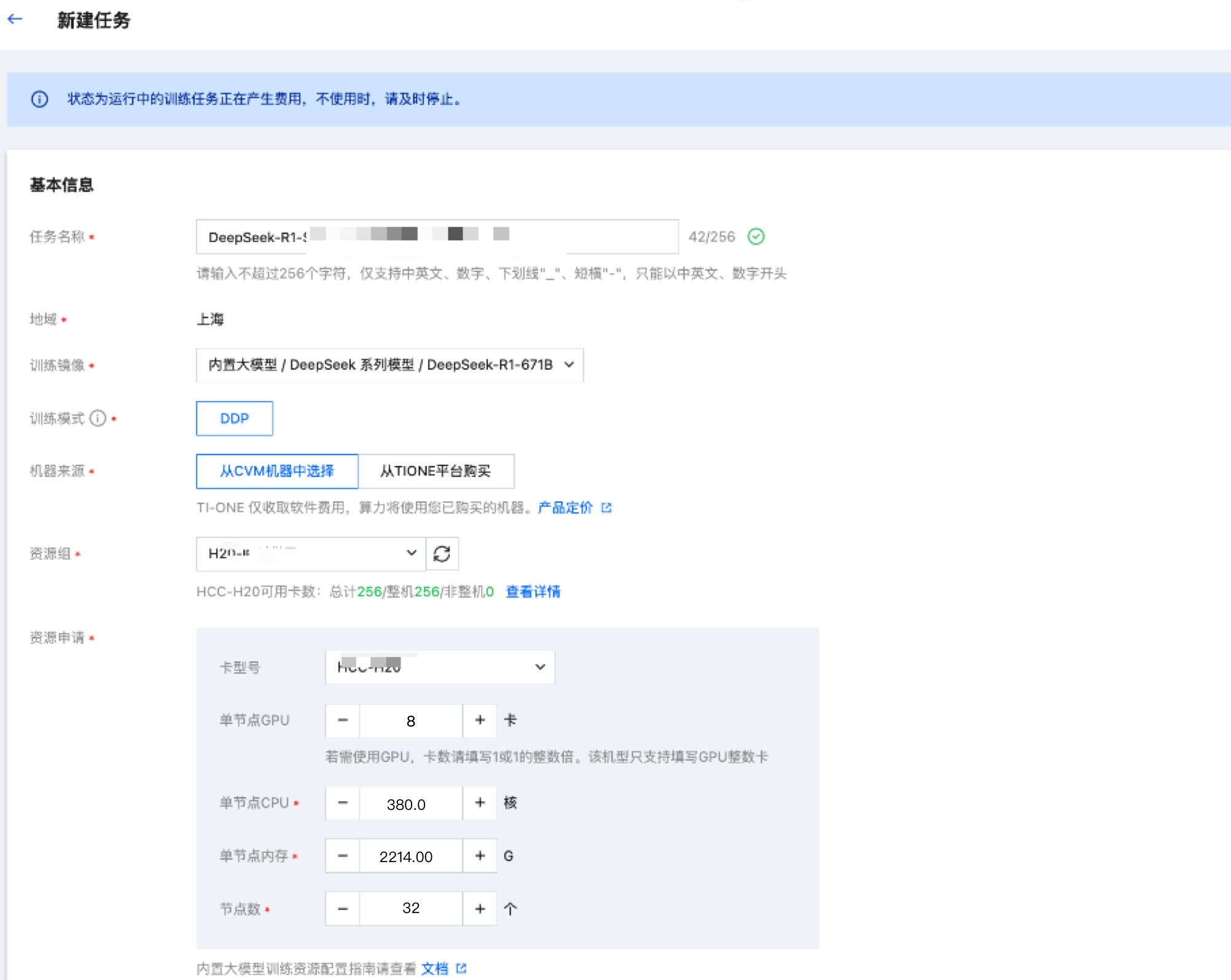Click the task name input field
Screen dimensions: 1231x980
(437, 236)
